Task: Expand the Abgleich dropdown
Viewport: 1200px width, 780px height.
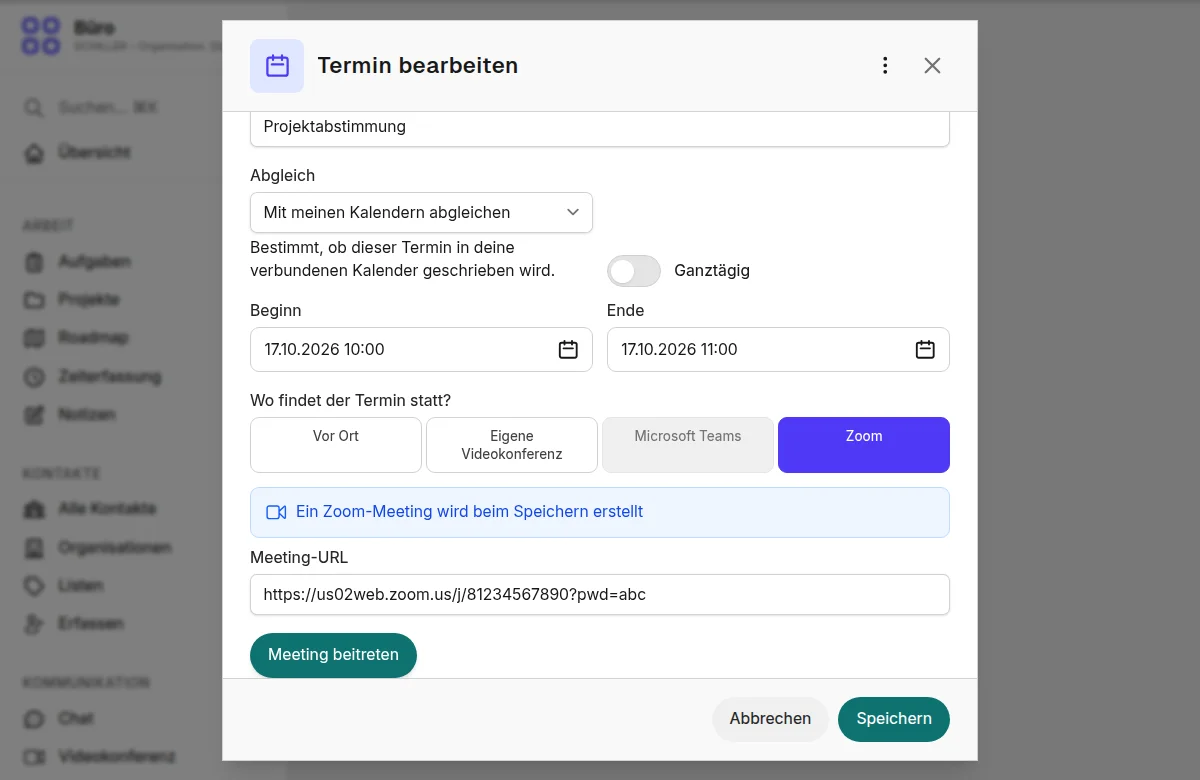Action: point(421,212)
